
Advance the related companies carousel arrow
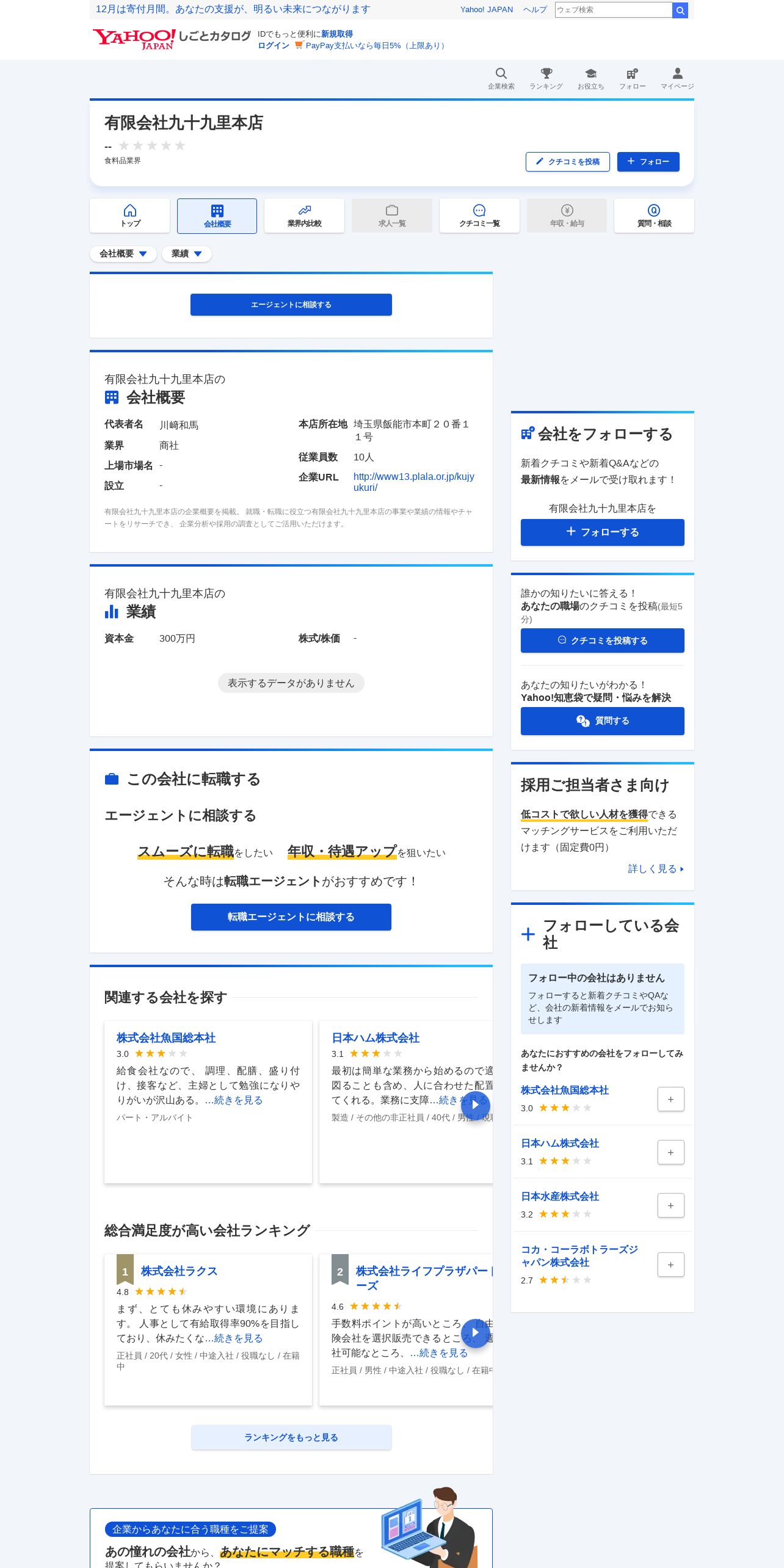point(475,1104)
